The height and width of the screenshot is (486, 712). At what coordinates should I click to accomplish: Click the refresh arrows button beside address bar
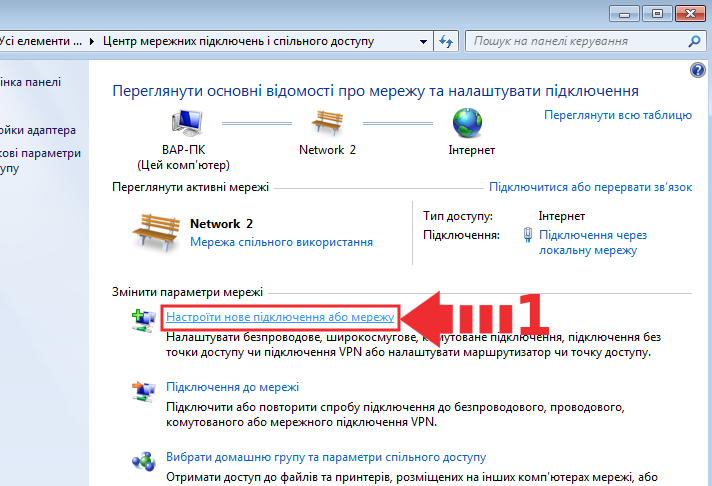click(446, 42)
